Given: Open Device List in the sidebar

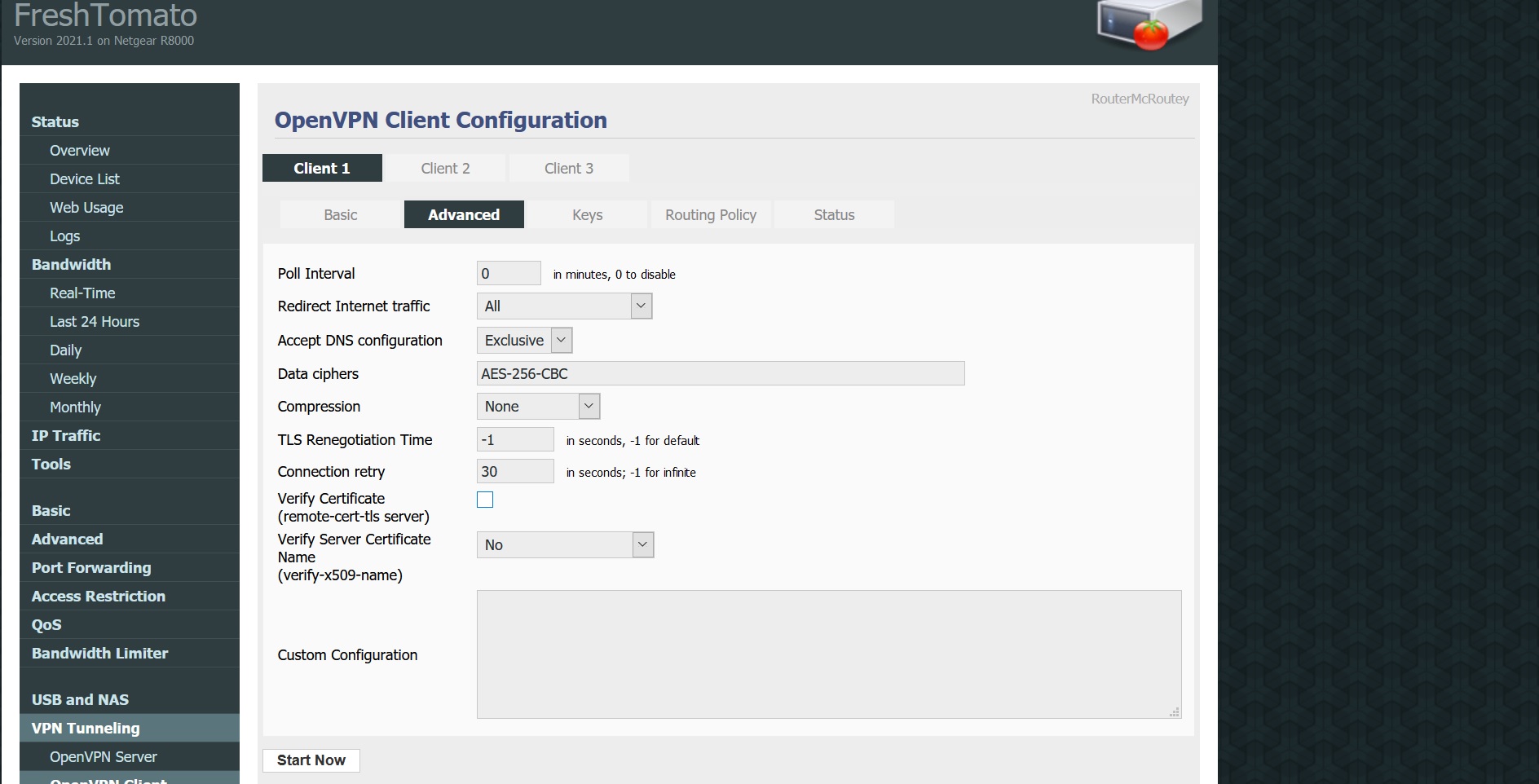Looking at the screenshot, I should pyautogui.click(x=130, y=179).
